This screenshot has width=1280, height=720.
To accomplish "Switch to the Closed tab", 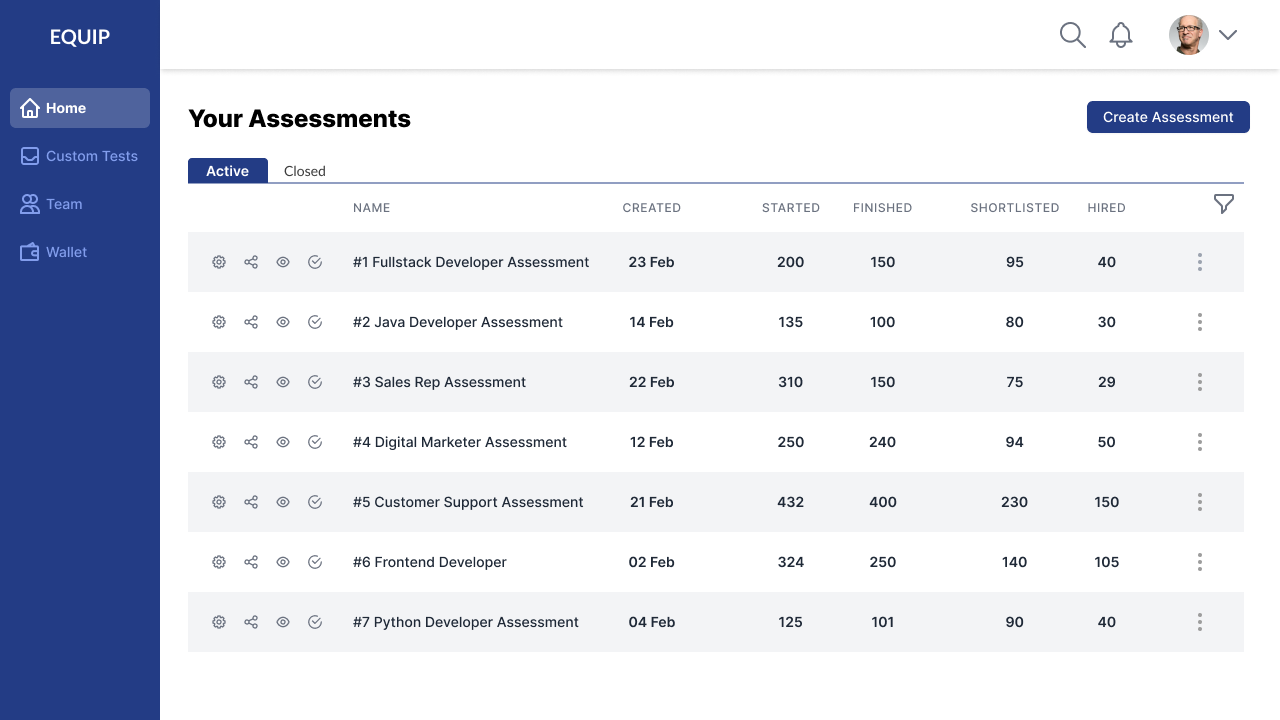I will (305, 171).
